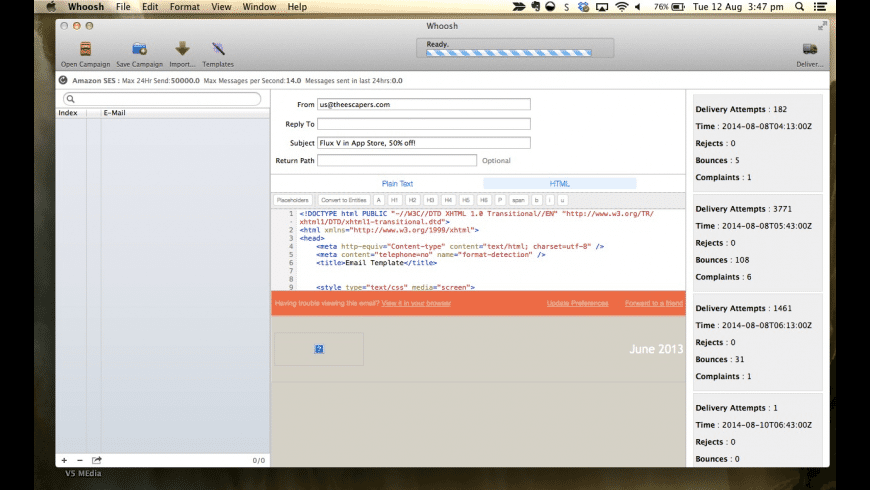Apply underline with the u button
Screen dimensions: 870x490
(562, 200)
